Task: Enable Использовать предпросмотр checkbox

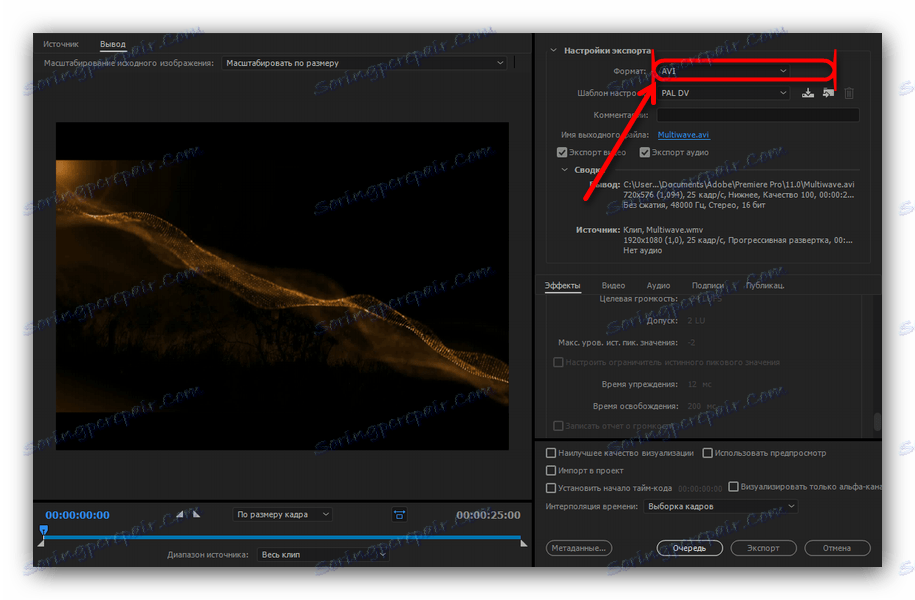Action: coord(707,453)
